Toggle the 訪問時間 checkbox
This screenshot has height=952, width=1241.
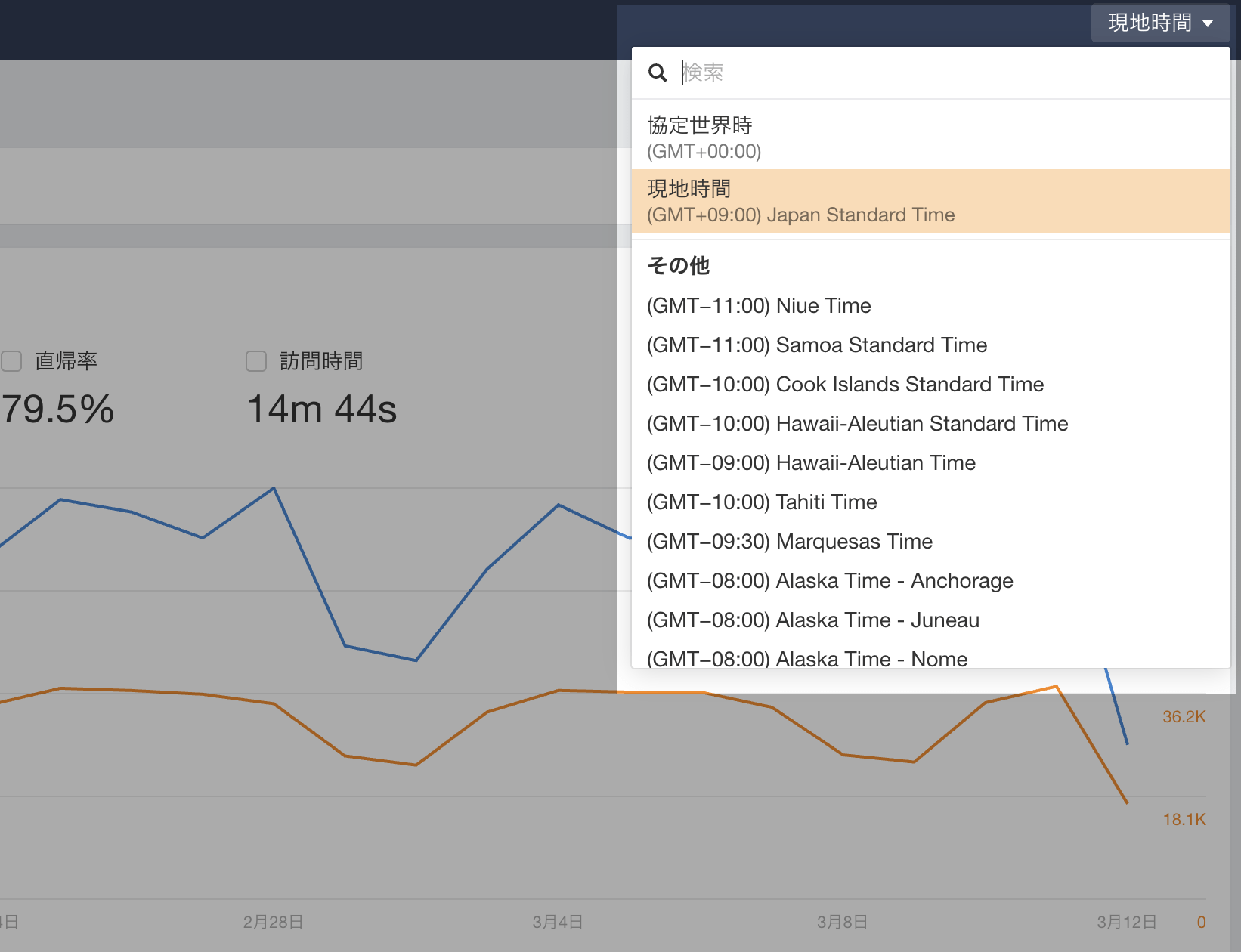pyautogui.click(x=256, y=361)
